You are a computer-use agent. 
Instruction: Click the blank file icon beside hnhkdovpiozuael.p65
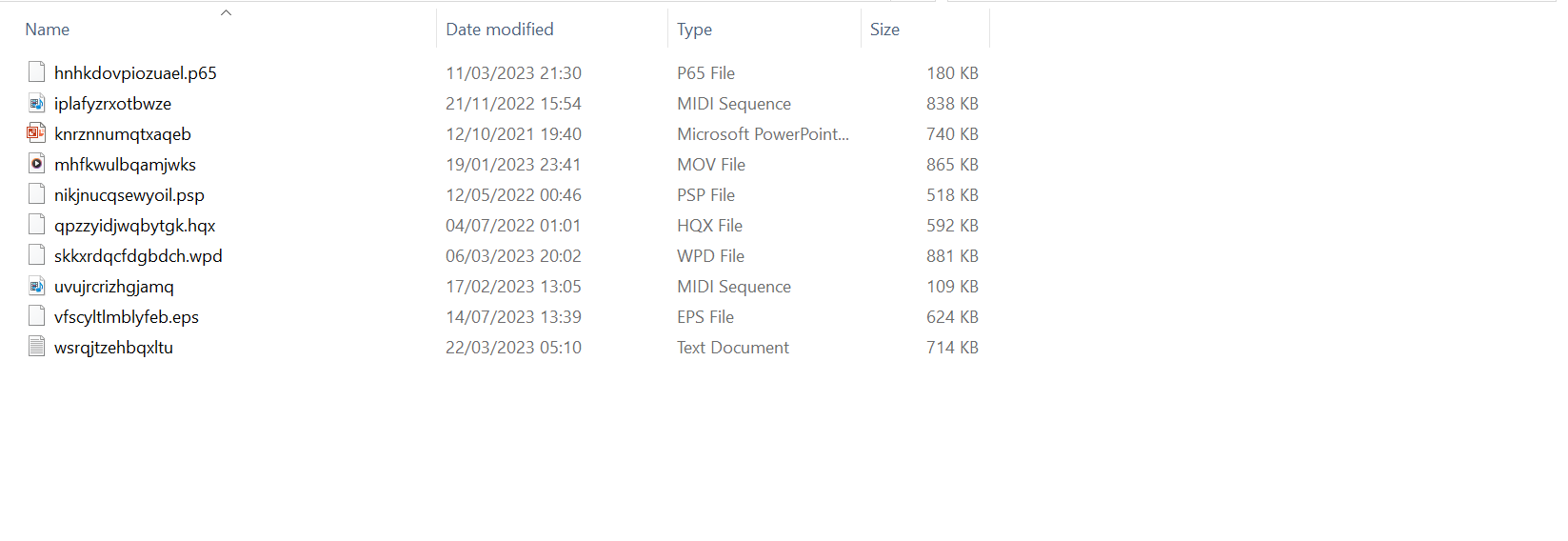click(36, 72)
